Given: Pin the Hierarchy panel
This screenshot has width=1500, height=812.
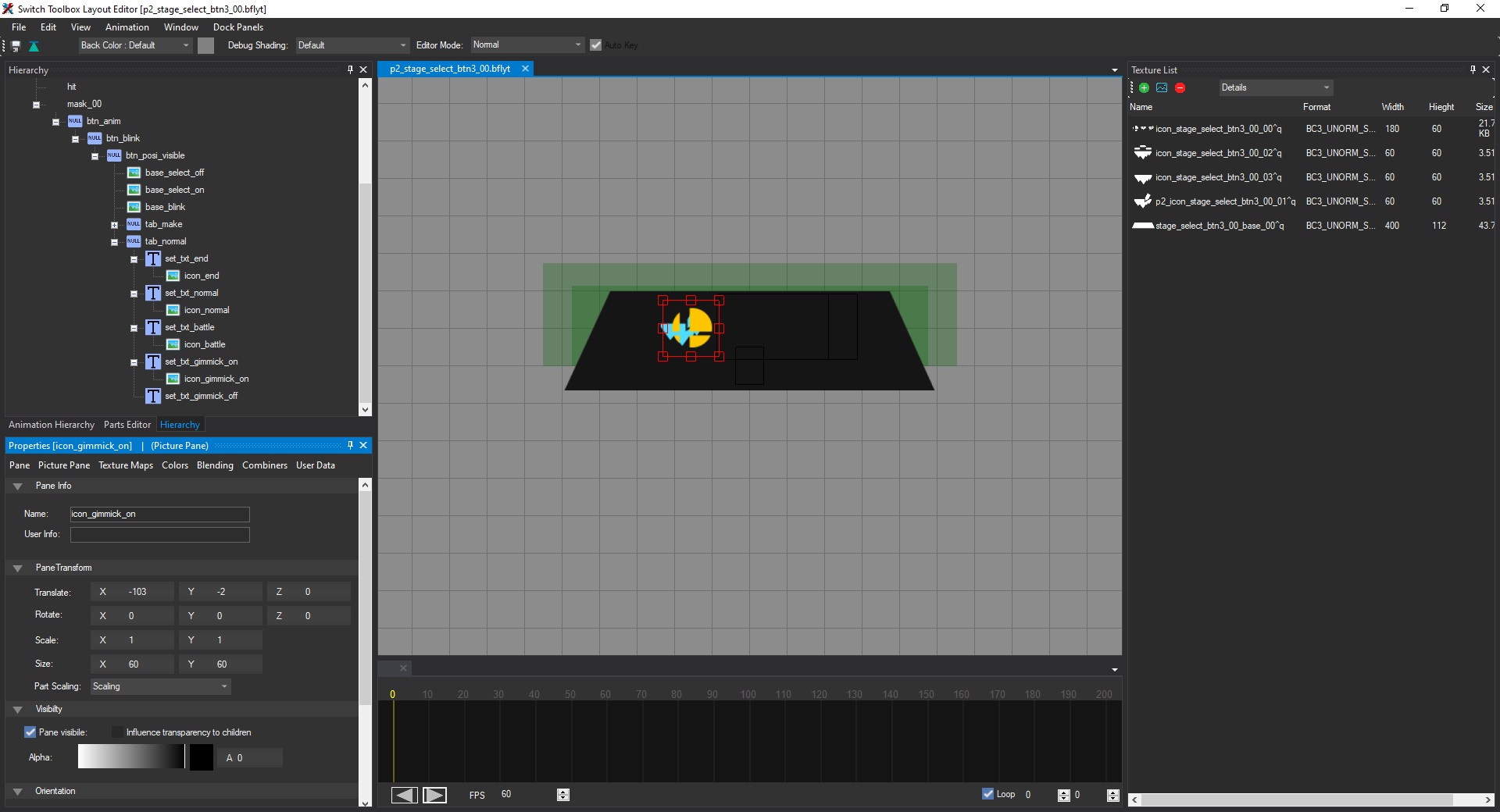Looking at the screenshot, I should tap(350, 69).
